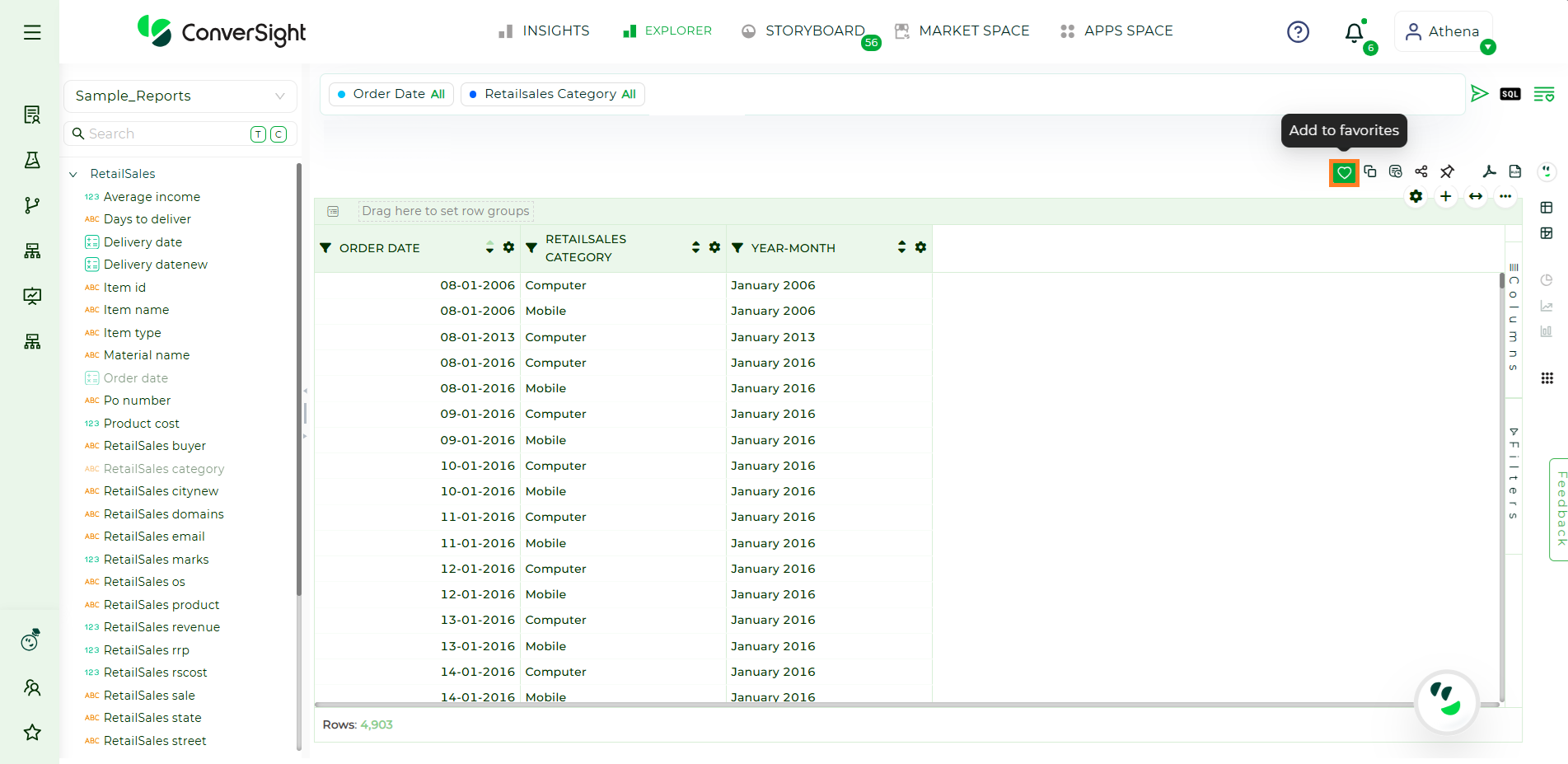The image size is (1568, 764).
Task: Click the Athena account button
Action: tap(1444, 31)
